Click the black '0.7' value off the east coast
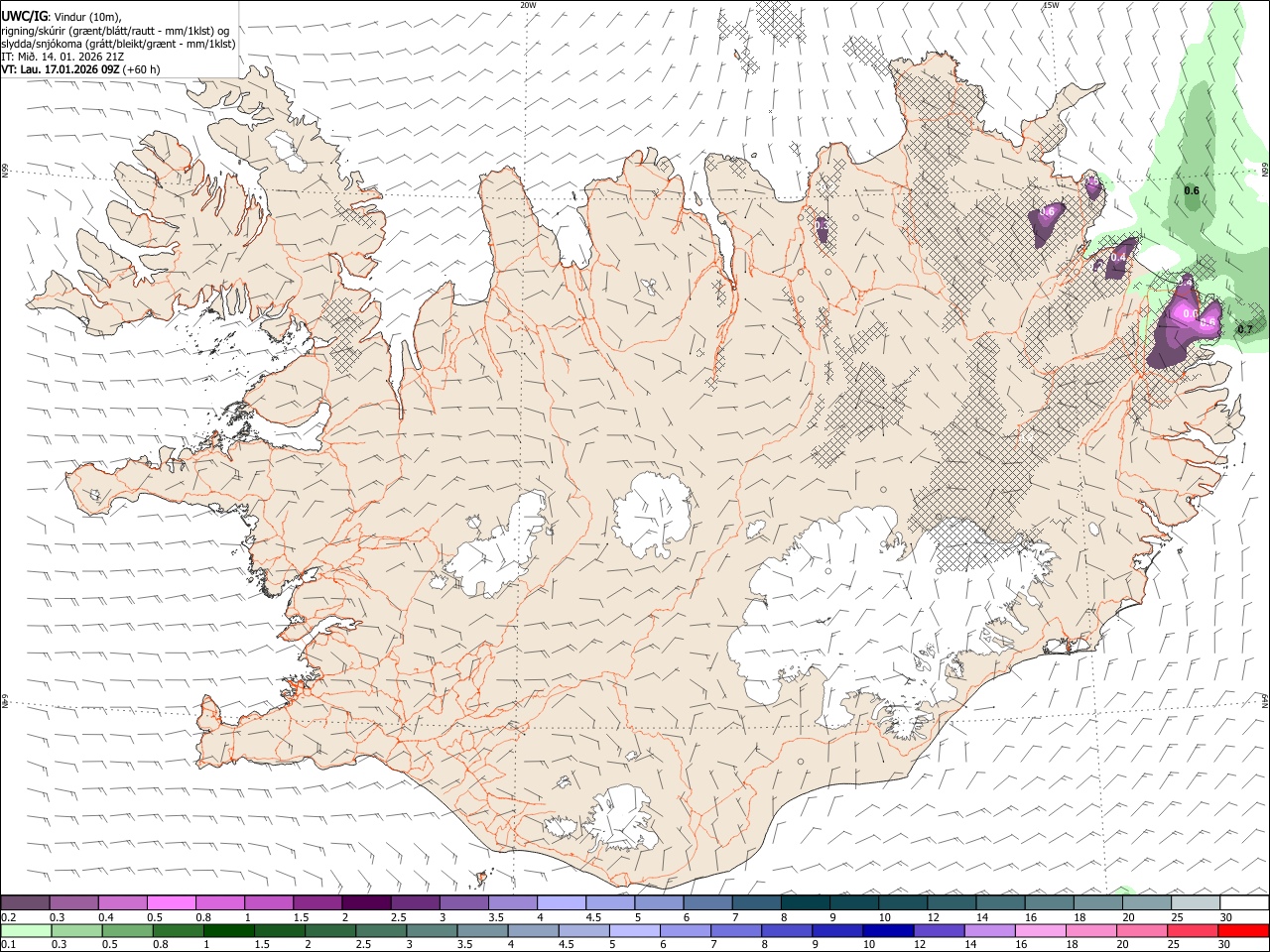The width and height of the screenshot is (1270, 952). click(x=1246, y=329)
